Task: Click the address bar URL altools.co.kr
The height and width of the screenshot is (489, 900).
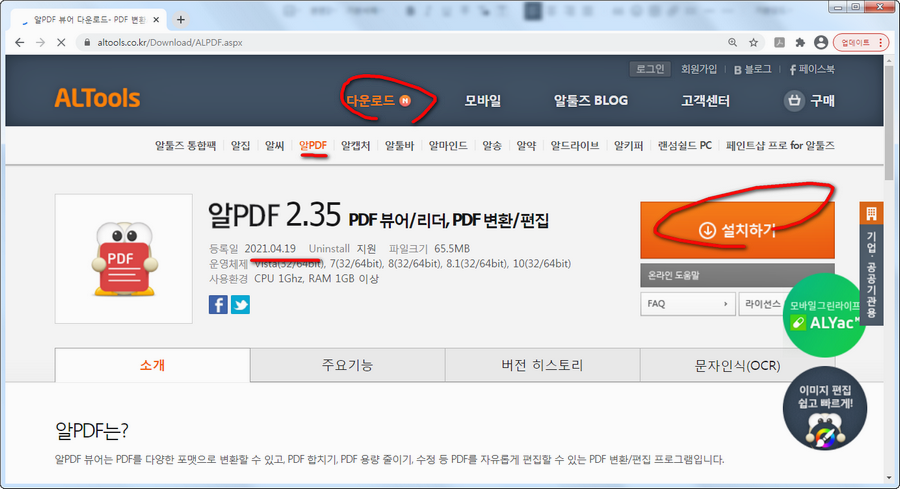Action: click(x=170, y=42)
